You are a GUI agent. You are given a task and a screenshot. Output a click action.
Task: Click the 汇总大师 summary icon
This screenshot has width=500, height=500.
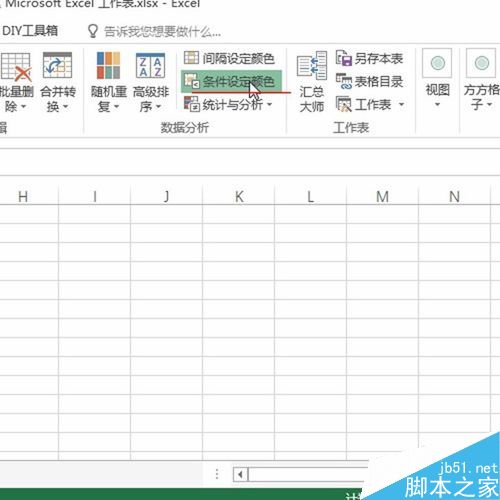coord(312,65)
